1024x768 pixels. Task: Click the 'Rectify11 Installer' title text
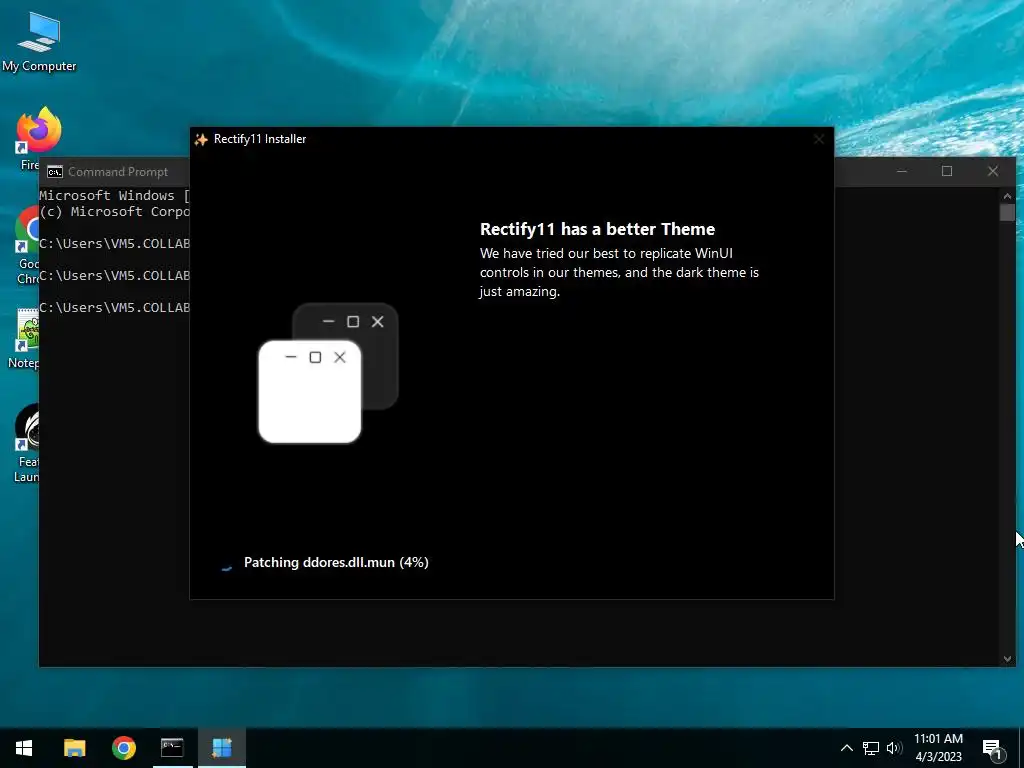pos(260,139)
